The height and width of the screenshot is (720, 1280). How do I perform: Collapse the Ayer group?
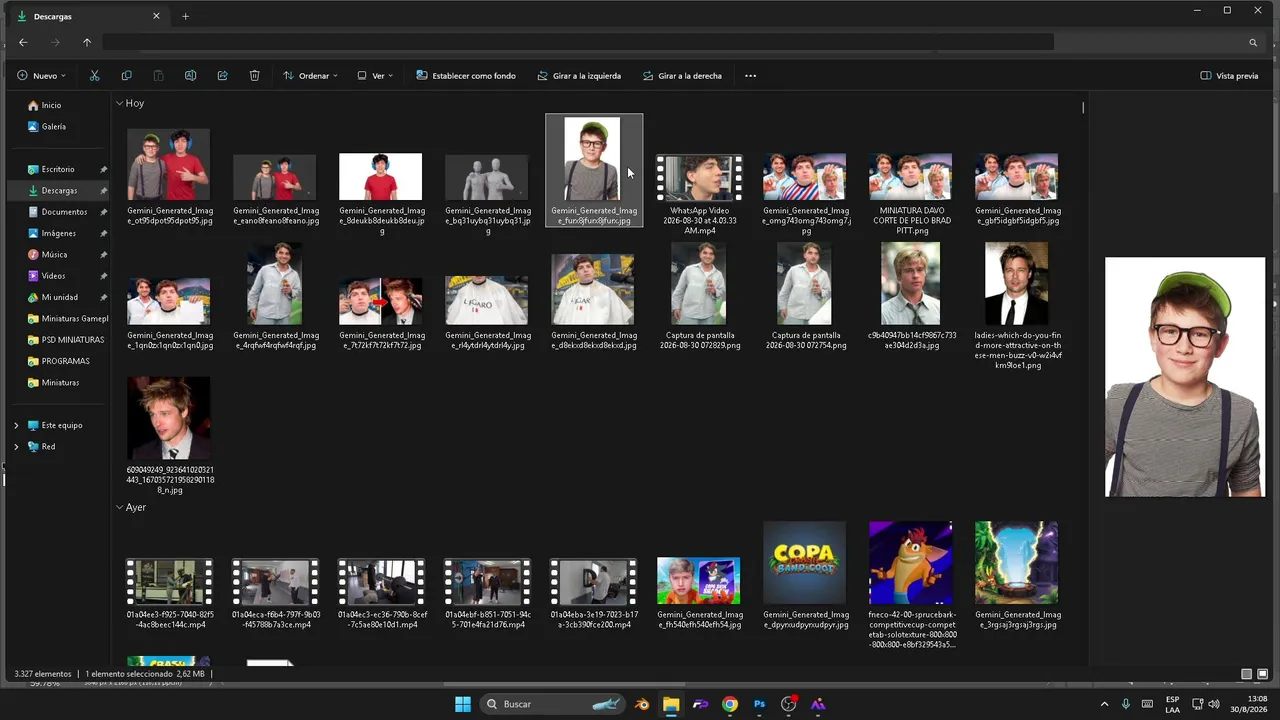click(x=120, y=507)
